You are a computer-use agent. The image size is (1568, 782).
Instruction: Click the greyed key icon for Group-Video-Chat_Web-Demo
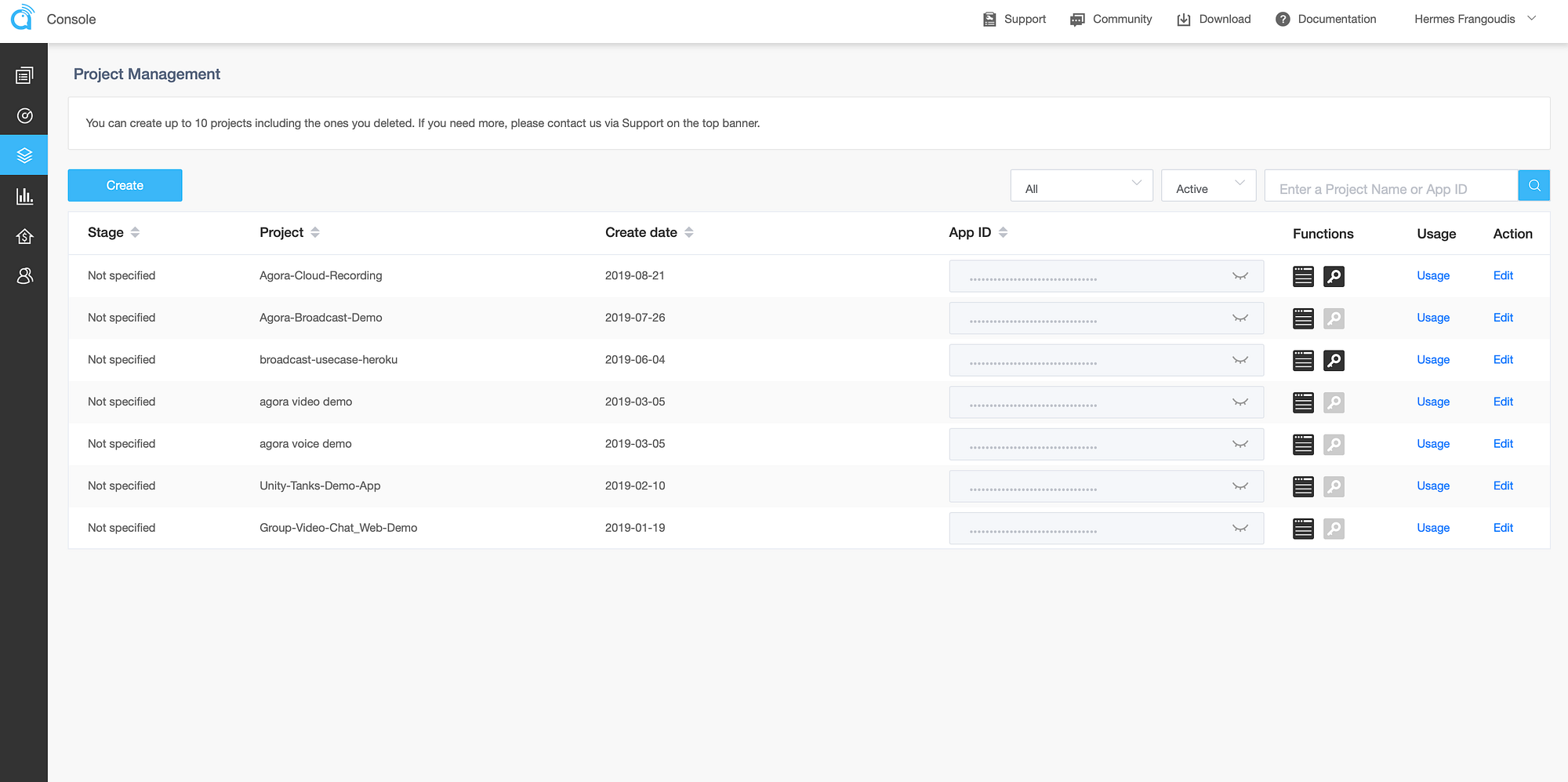pos(1334,529)
